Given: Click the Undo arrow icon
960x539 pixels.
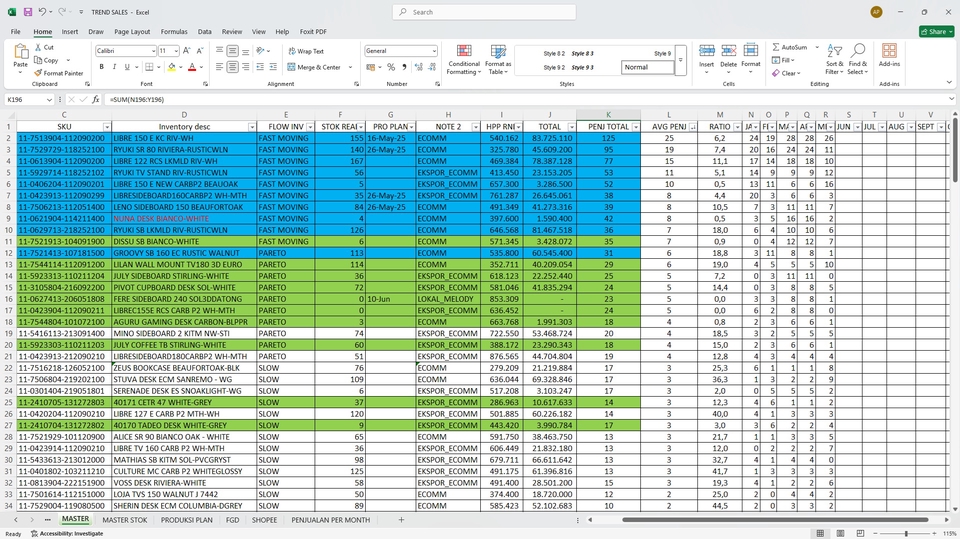Looking at the screenshot, I should 42,12.
